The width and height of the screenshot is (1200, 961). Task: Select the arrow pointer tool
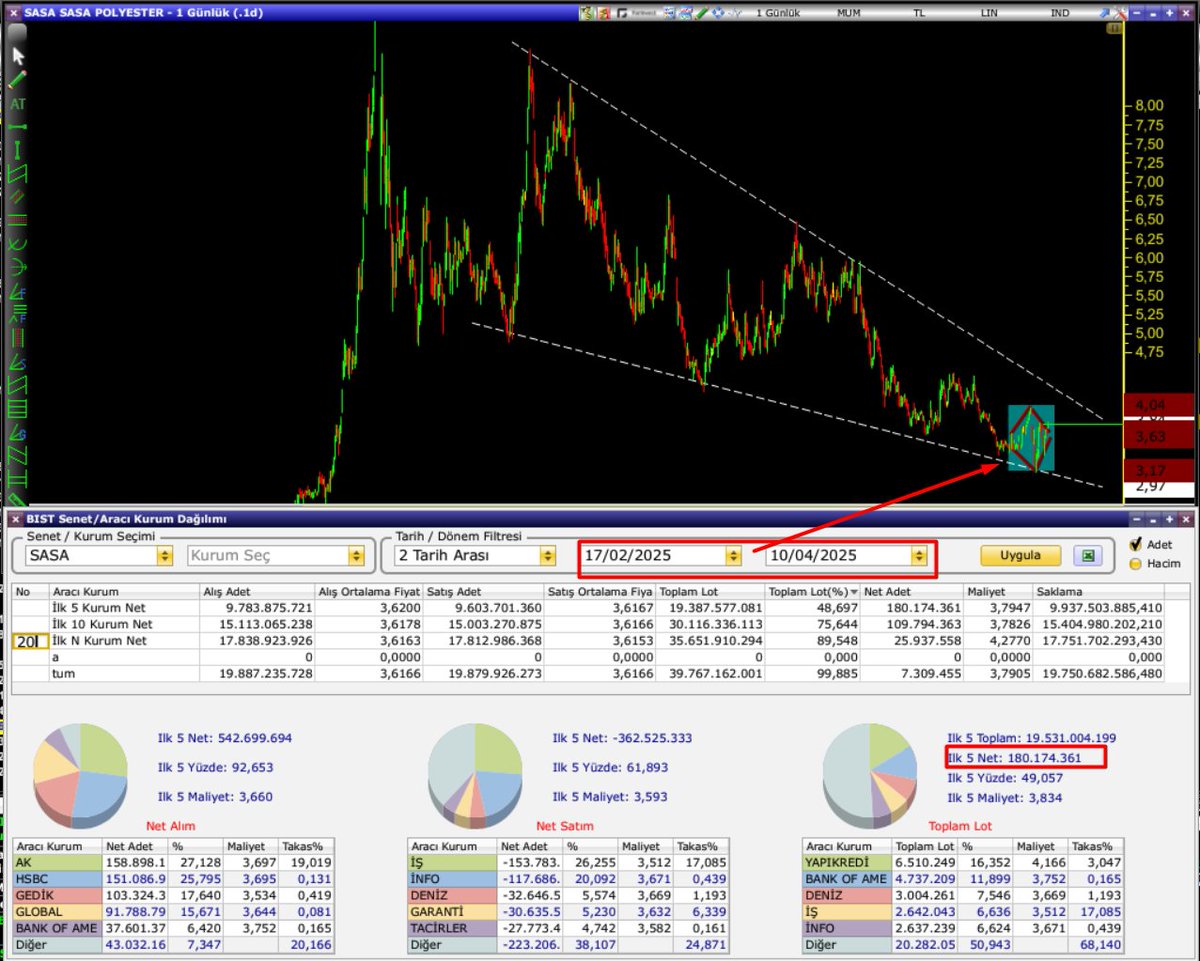pyautogui.click(x=17, y=54)
